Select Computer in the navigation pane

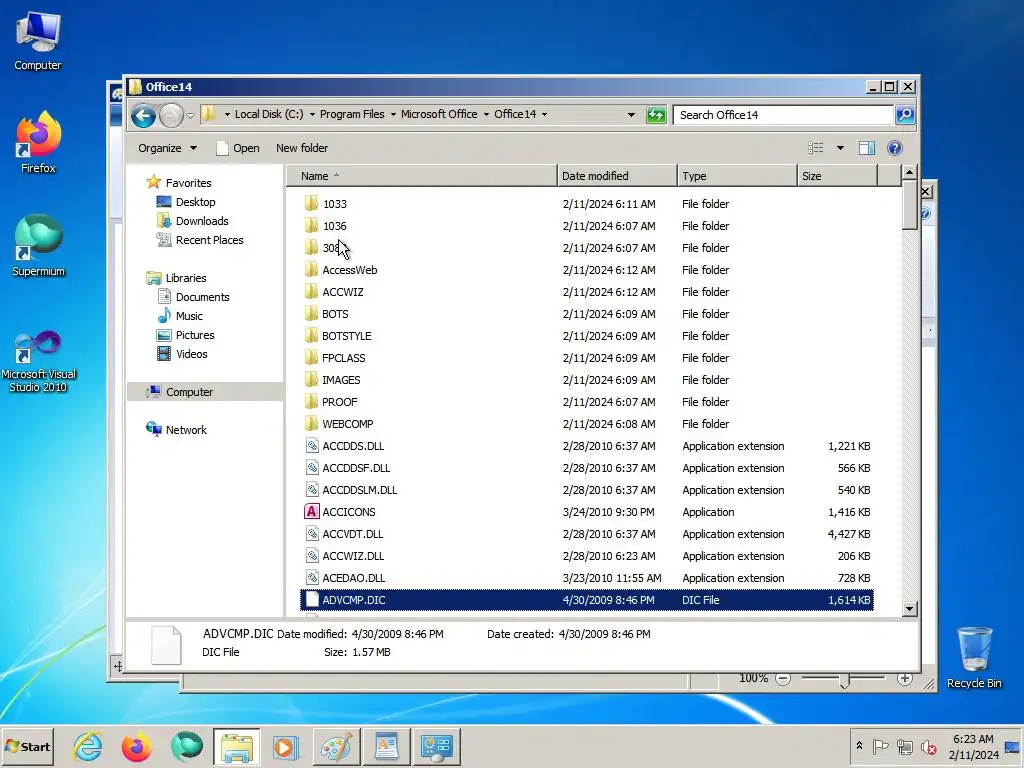pyautogui.click(x=189, y=392)
